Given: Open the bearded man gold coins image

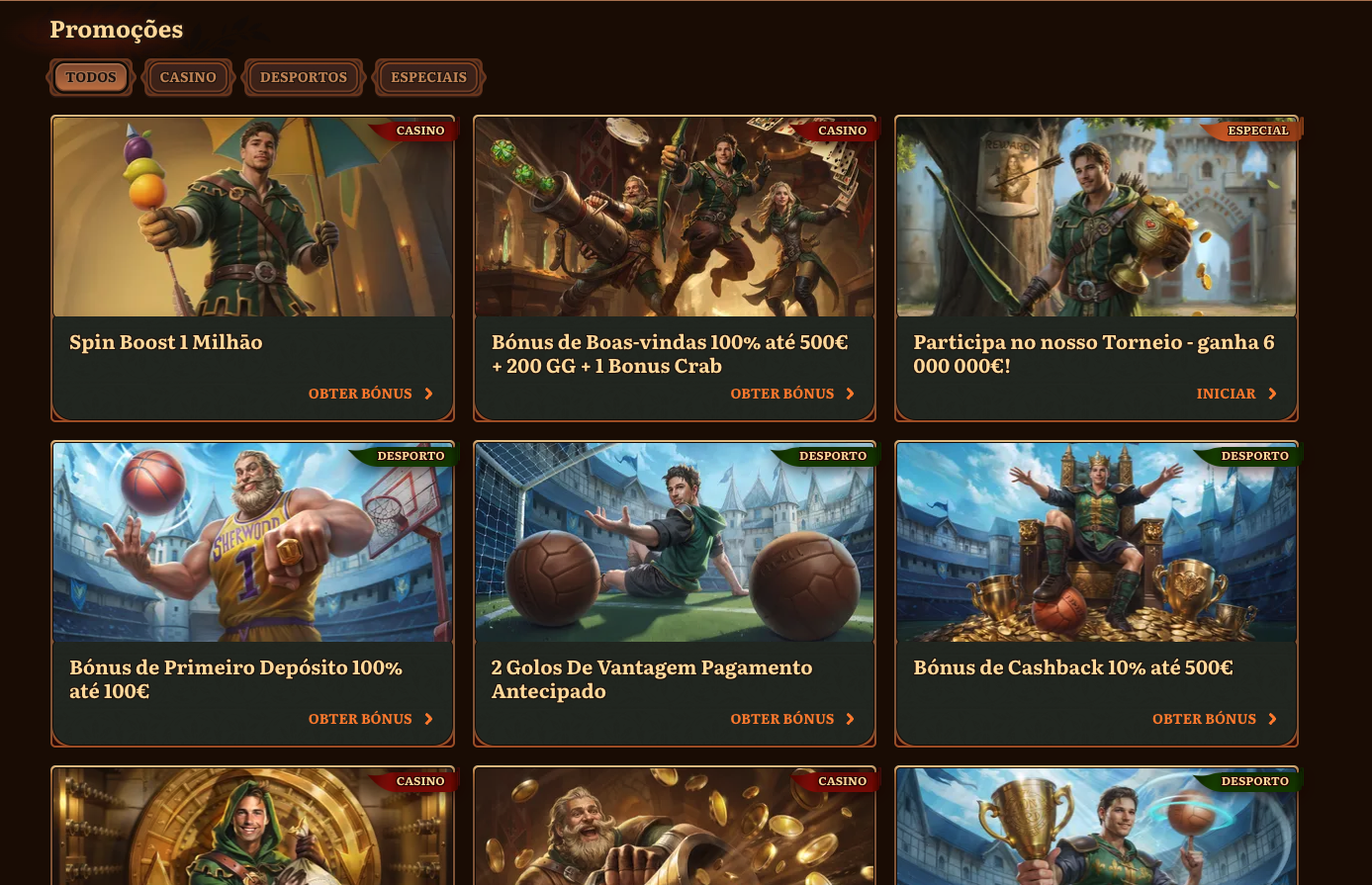Looking at the screenshot, I should point(675,827).
